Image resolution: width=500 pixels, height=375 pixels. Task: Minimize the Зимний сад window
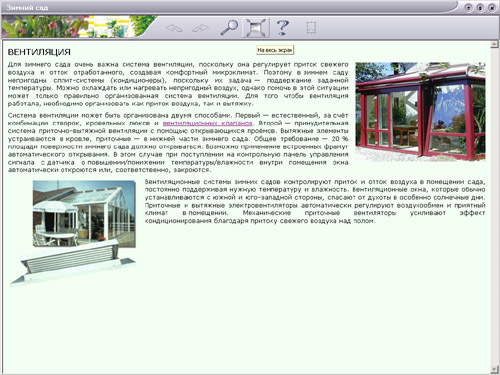coord(468,7)
